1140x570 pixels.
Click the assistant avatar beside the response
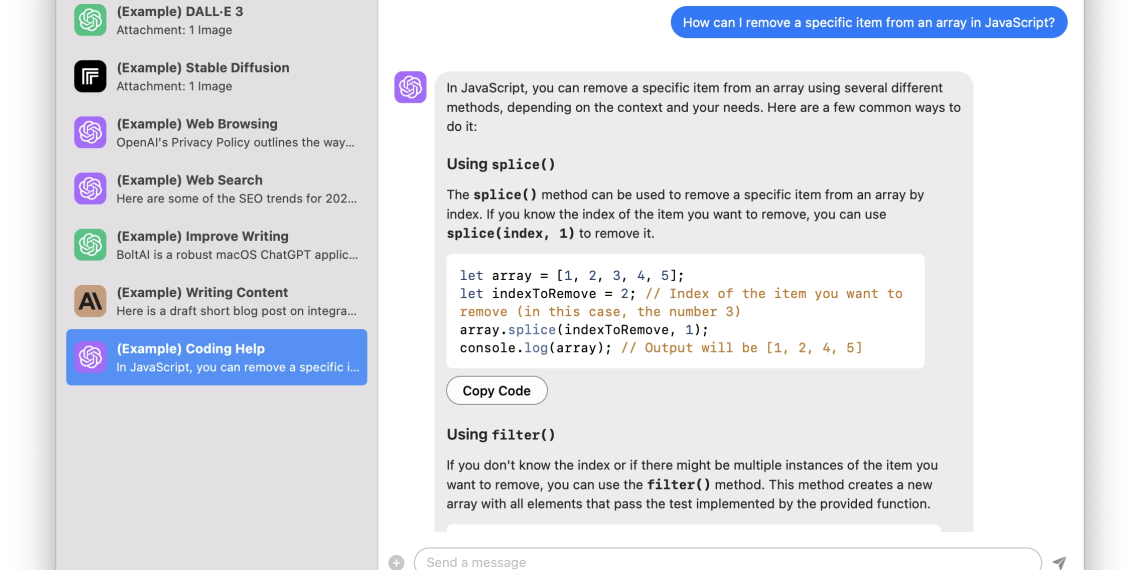click(x=410, y=87)
